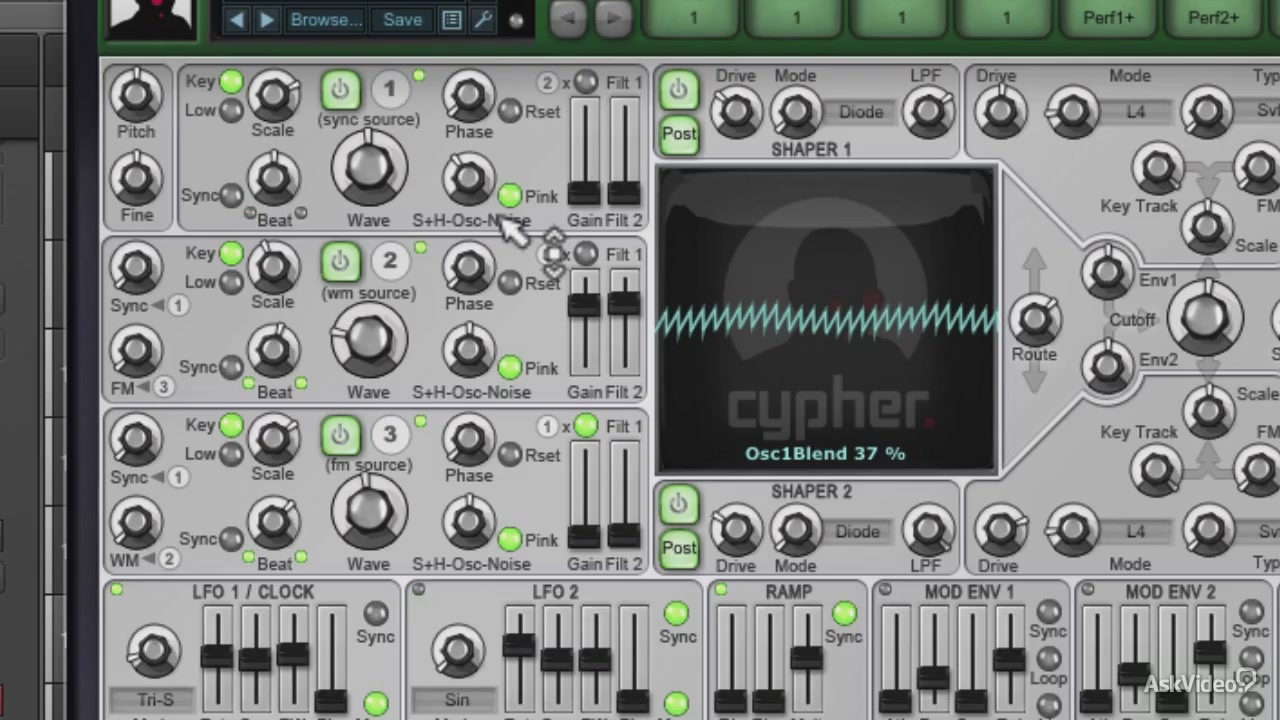Click oscillator 2 FM amount knob
Image resolution: width=1280 pixels, height=720 pixels.
tap(136, 351)
